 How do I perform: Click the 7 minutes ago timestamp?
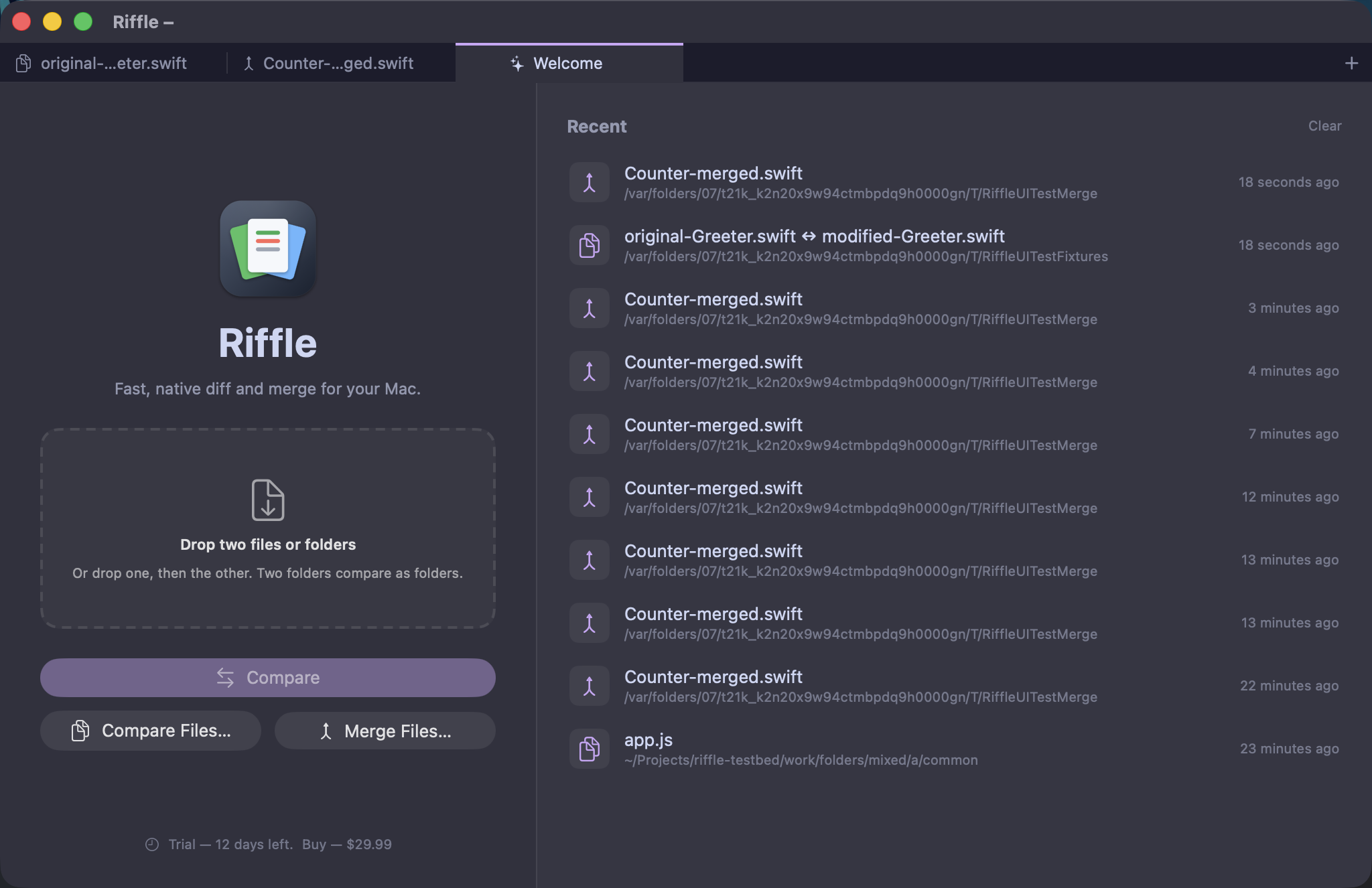click(1294, 434)
